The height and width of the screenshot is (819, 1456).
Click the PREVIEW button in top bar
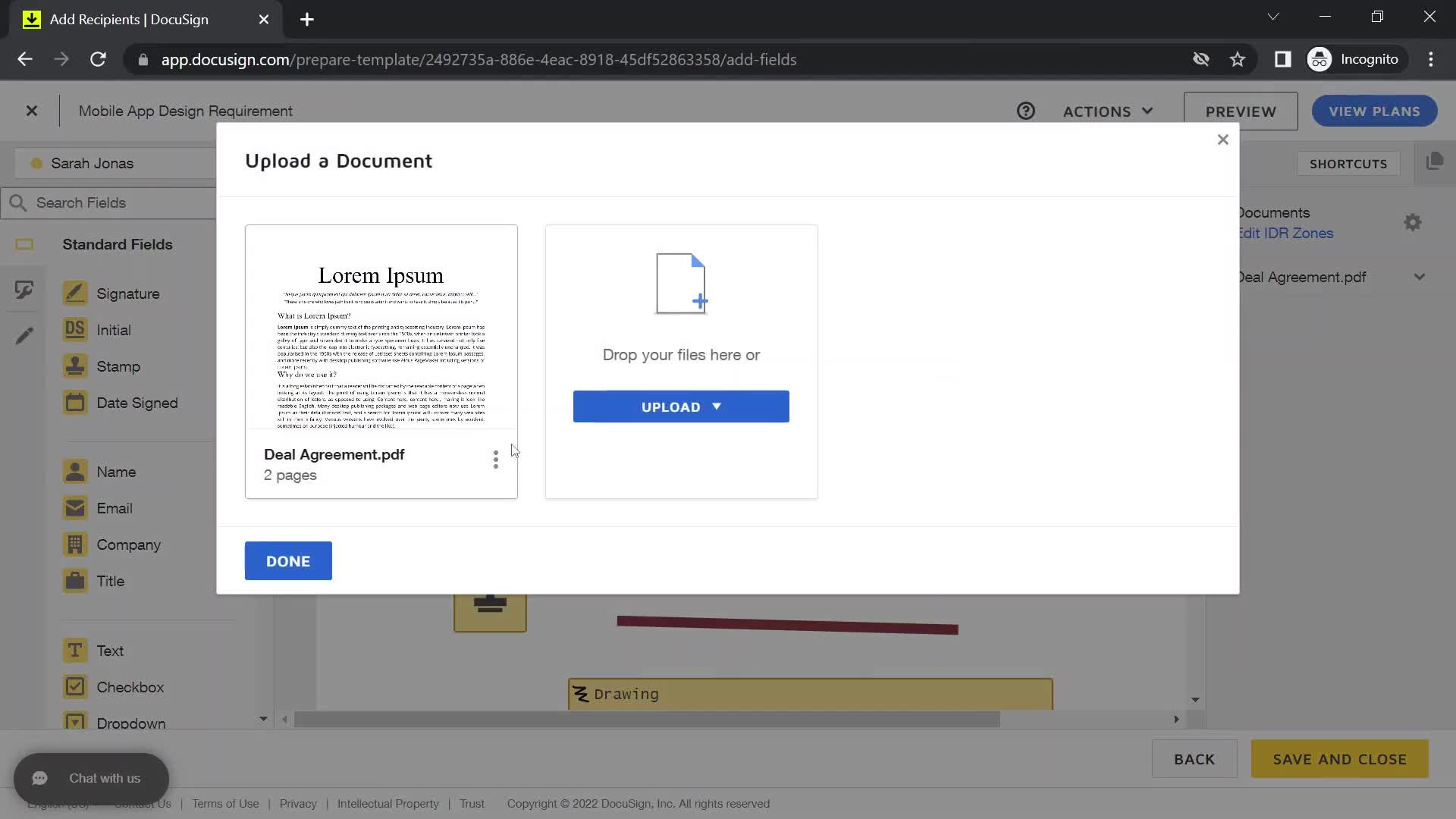point(1240,111)
